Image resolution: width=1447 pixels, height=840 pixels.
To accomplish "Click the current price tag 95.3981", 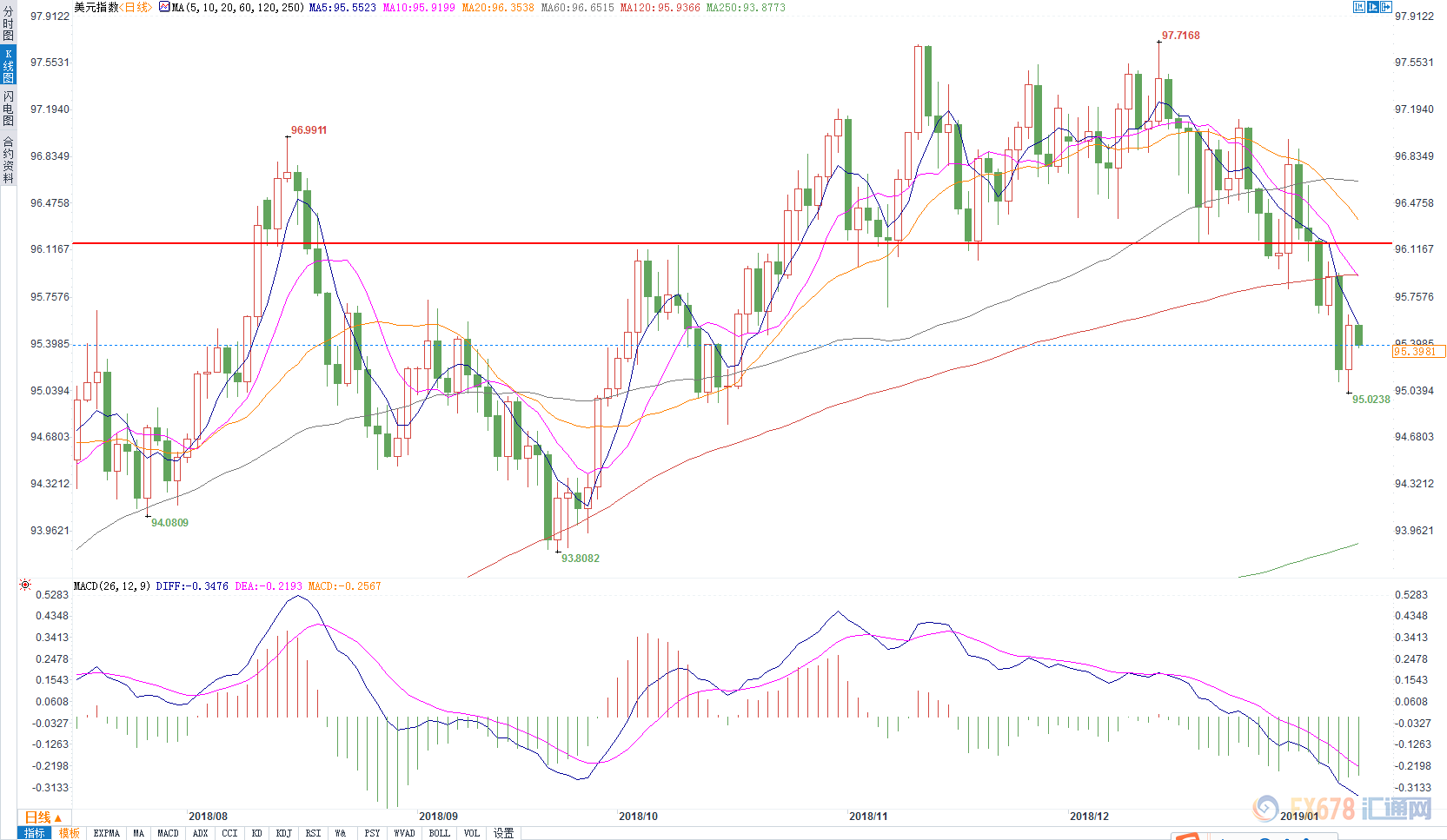I will (x=1417, y=352).
